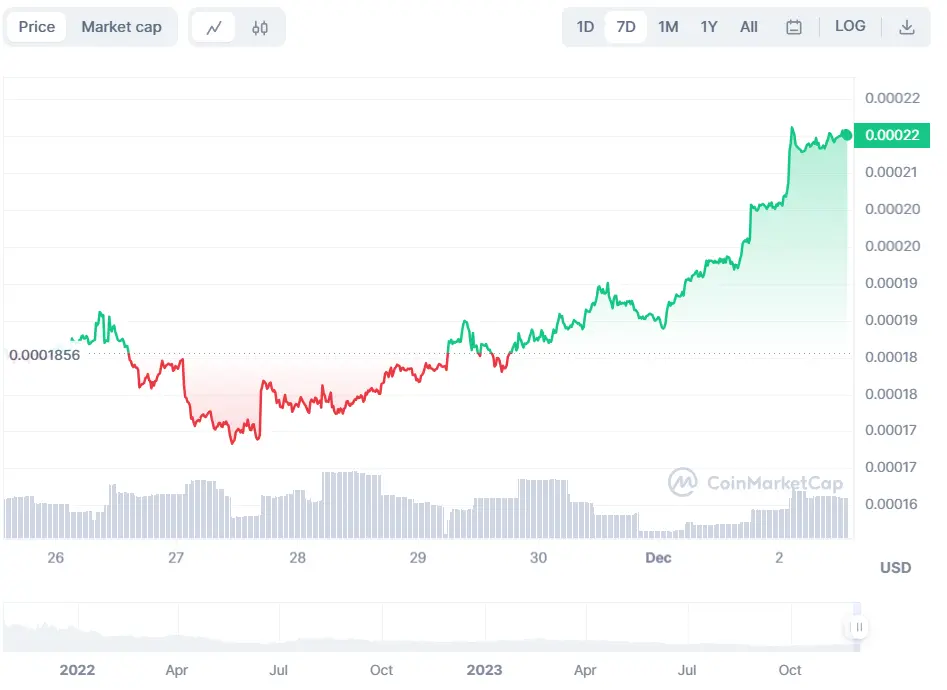947x690 pixels.
Task: Click the green current-price dot on the line
Action: coord(846,135)
